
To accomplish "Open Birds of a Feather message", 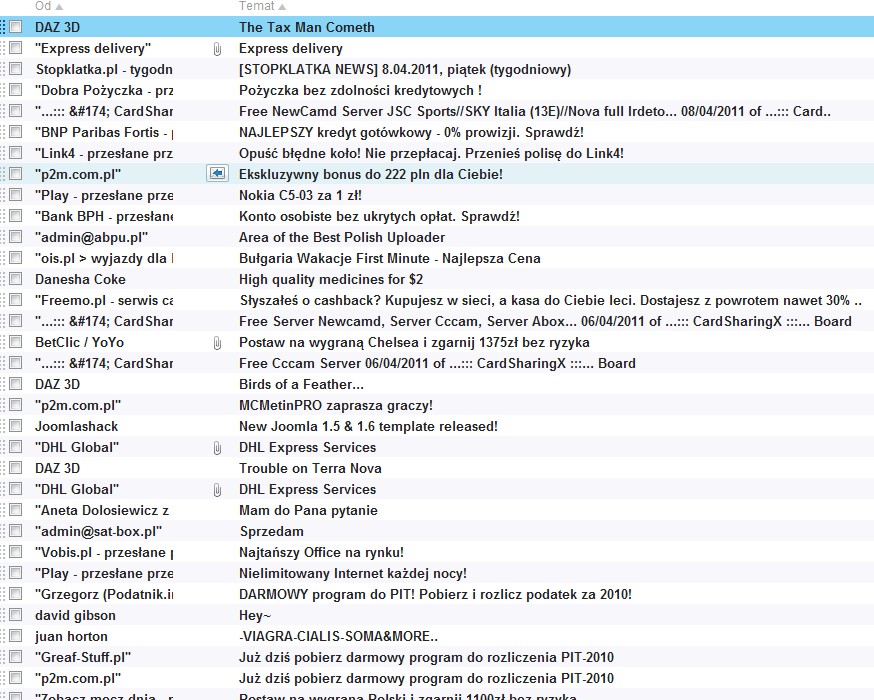I will [x=301, y=385].
